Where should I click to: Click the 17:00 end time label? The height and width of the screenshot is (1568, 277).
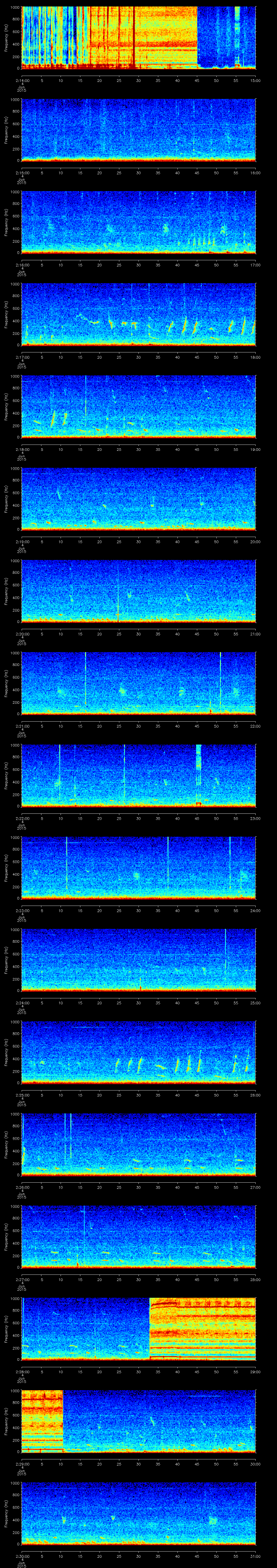coord(255,265)
